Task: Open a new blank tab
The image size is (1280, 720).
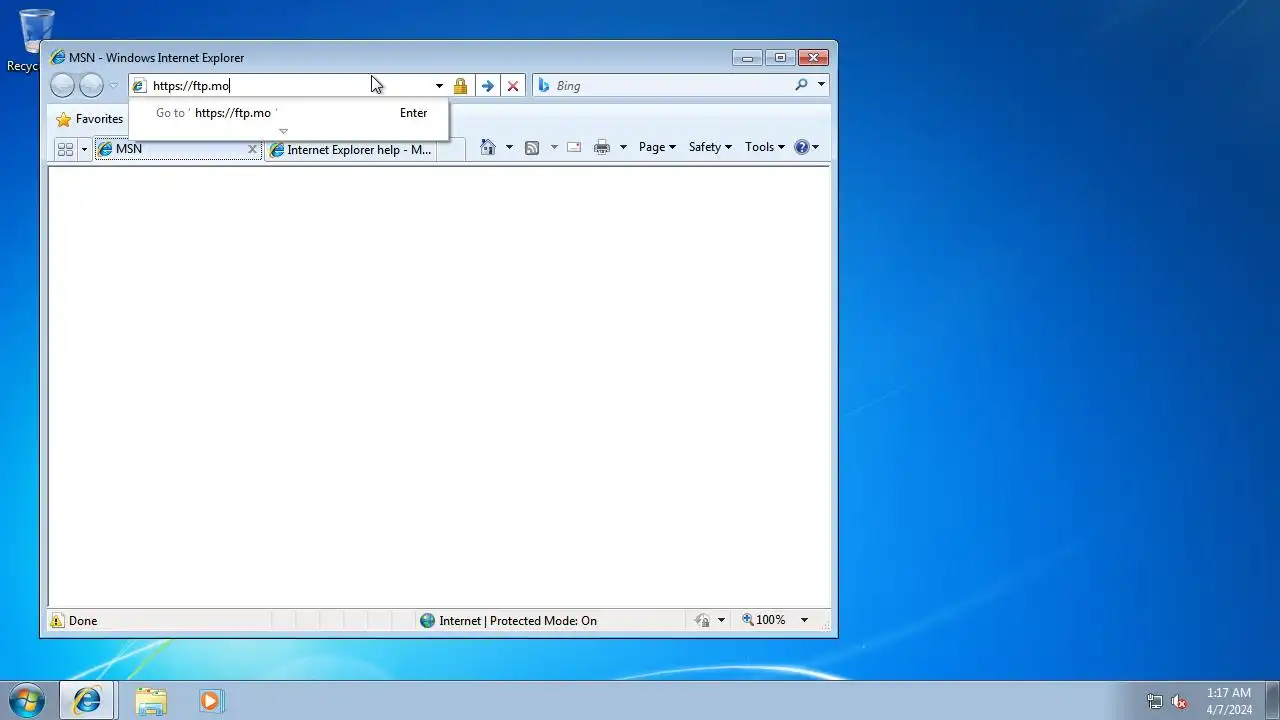Action: pyautogui.click(x=451, y=150)
